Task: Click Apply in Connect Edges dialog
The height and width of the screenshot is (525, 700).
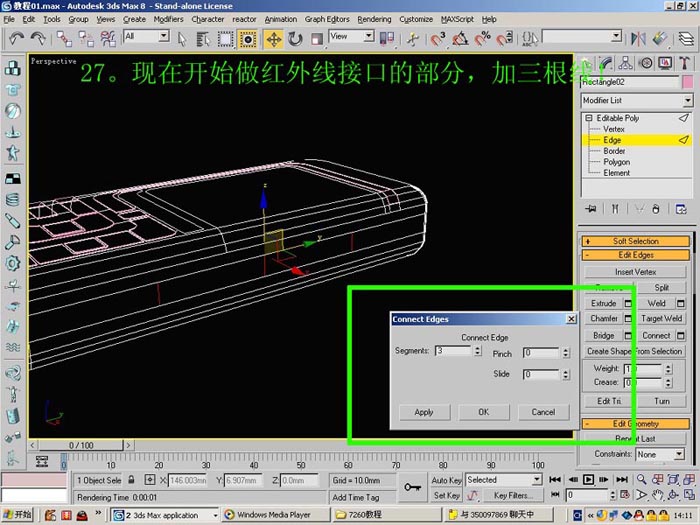Action: pos(424,412)
